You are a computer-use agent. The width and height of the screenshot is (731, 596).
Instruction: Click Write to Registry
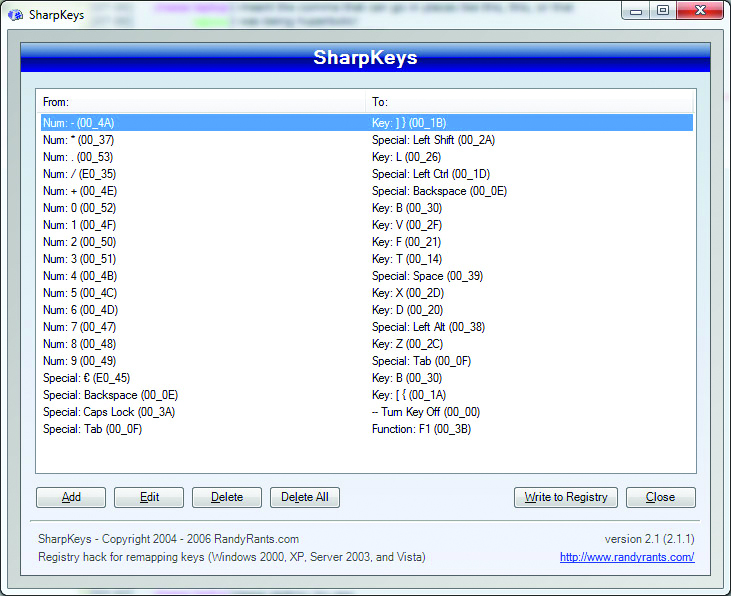pos(565,497)
